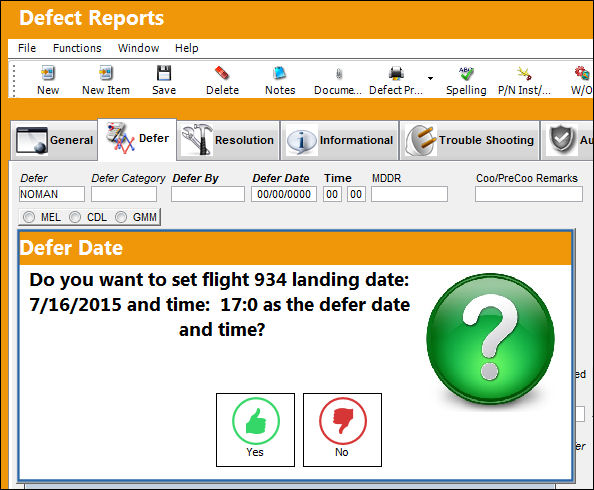594x490 pixels.
Task: Confirm with the Yes thumbs-up button
Action: pyautogui.click(x=255, y=430)
